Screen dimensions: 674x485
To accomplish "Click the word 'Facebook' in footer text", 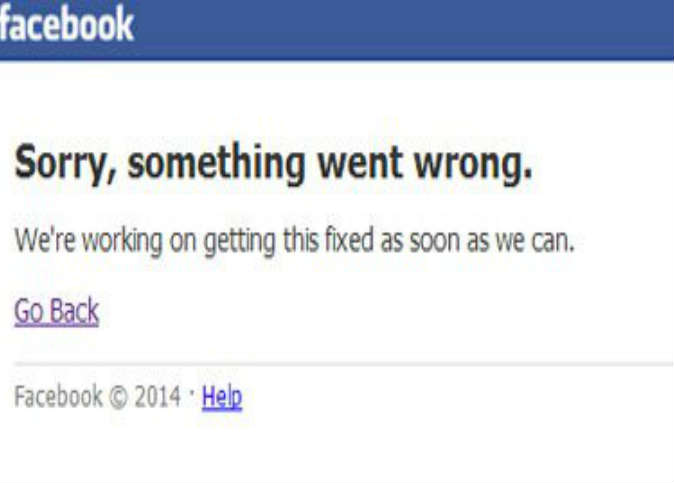I will coord(58,396).
